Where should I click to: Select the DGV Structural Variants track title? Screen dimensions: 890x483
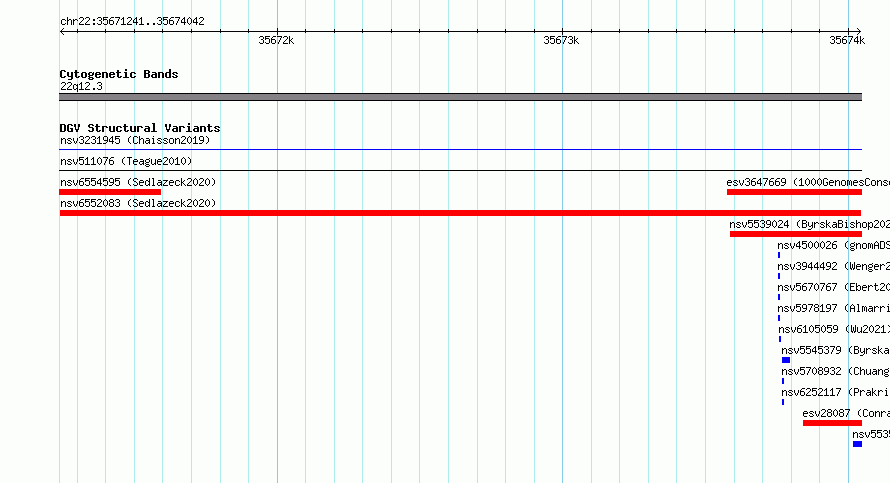(140, 128)
